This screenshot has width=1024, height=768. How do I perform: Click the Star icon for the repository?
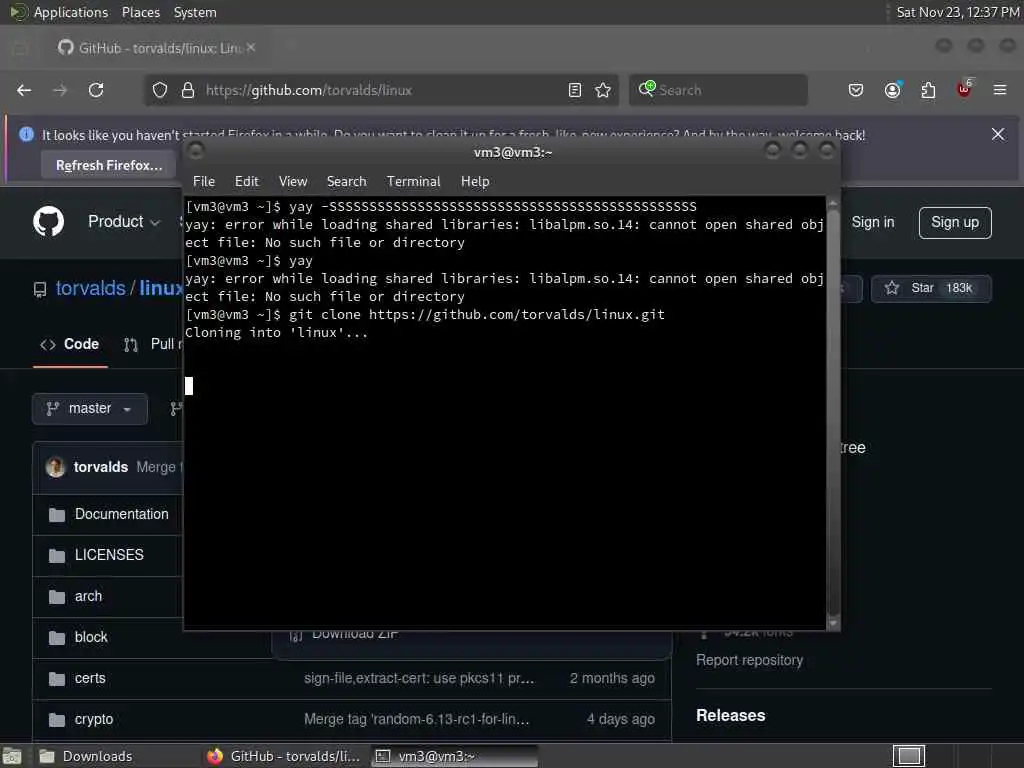click(891, 288)
